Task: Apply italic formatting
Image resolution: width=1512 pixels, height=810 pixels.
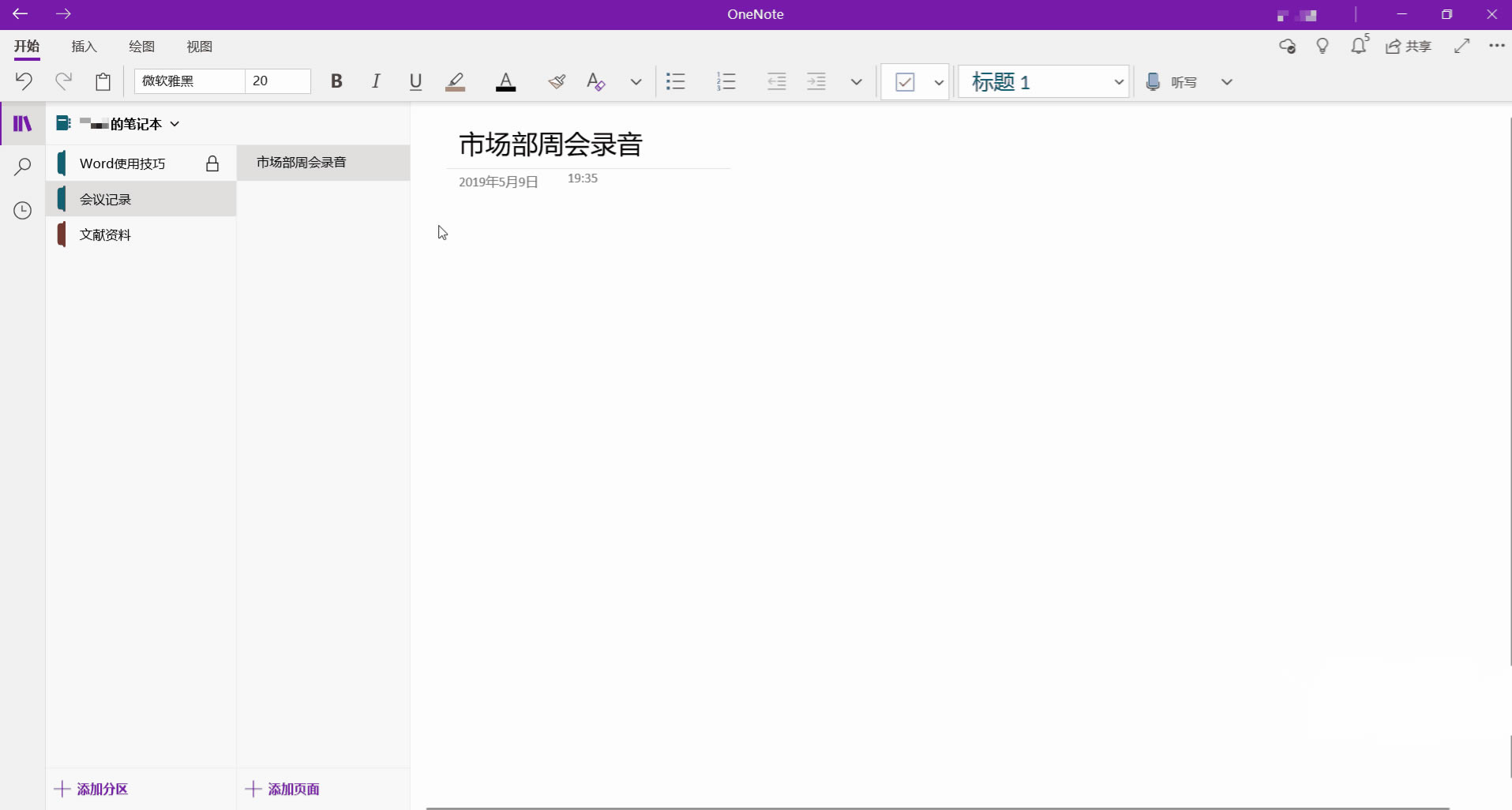Action: point(376,81)
